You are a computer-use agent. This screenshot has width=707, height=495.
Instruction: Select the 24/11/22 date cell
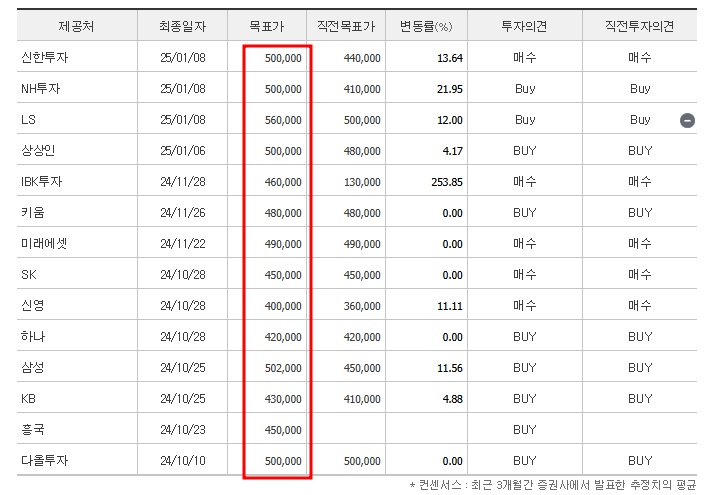click(x=183, y=244)
